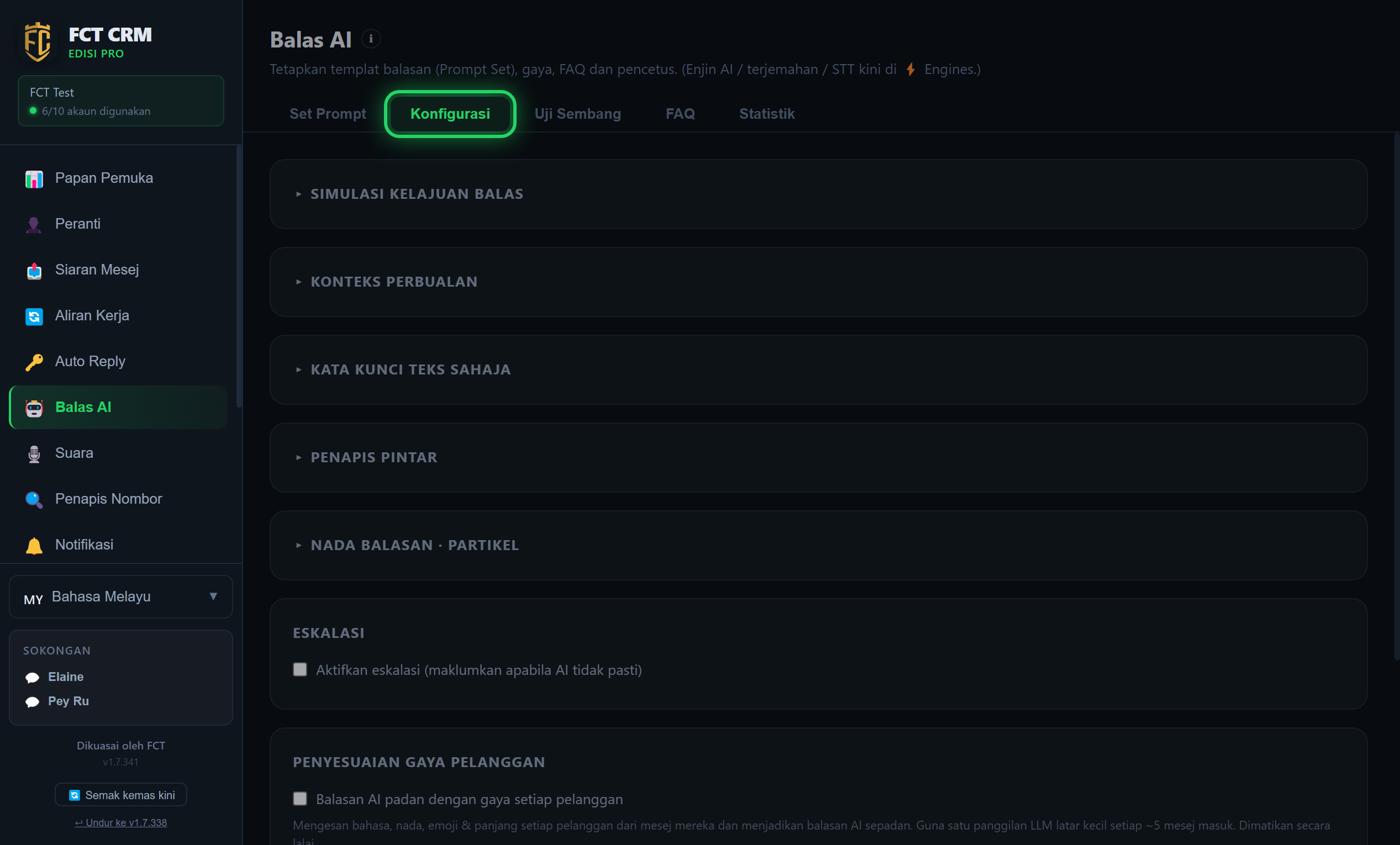The width and height of the screenshot is (1400, 845).
Task: Select Balas AI in the sidebar
Action: (118, 408)
